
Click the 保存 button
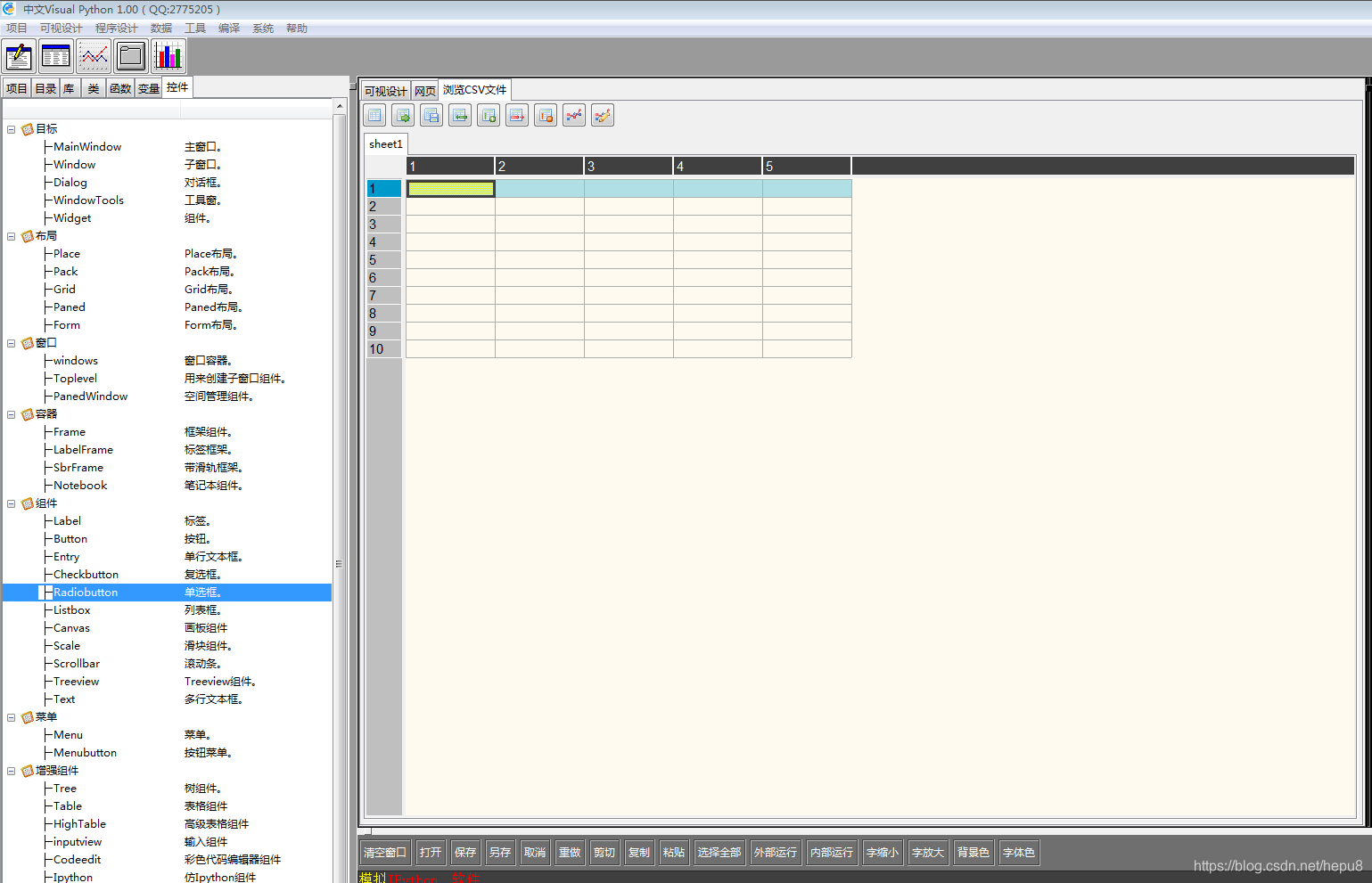pyautogui.click(x=465, y=853)
